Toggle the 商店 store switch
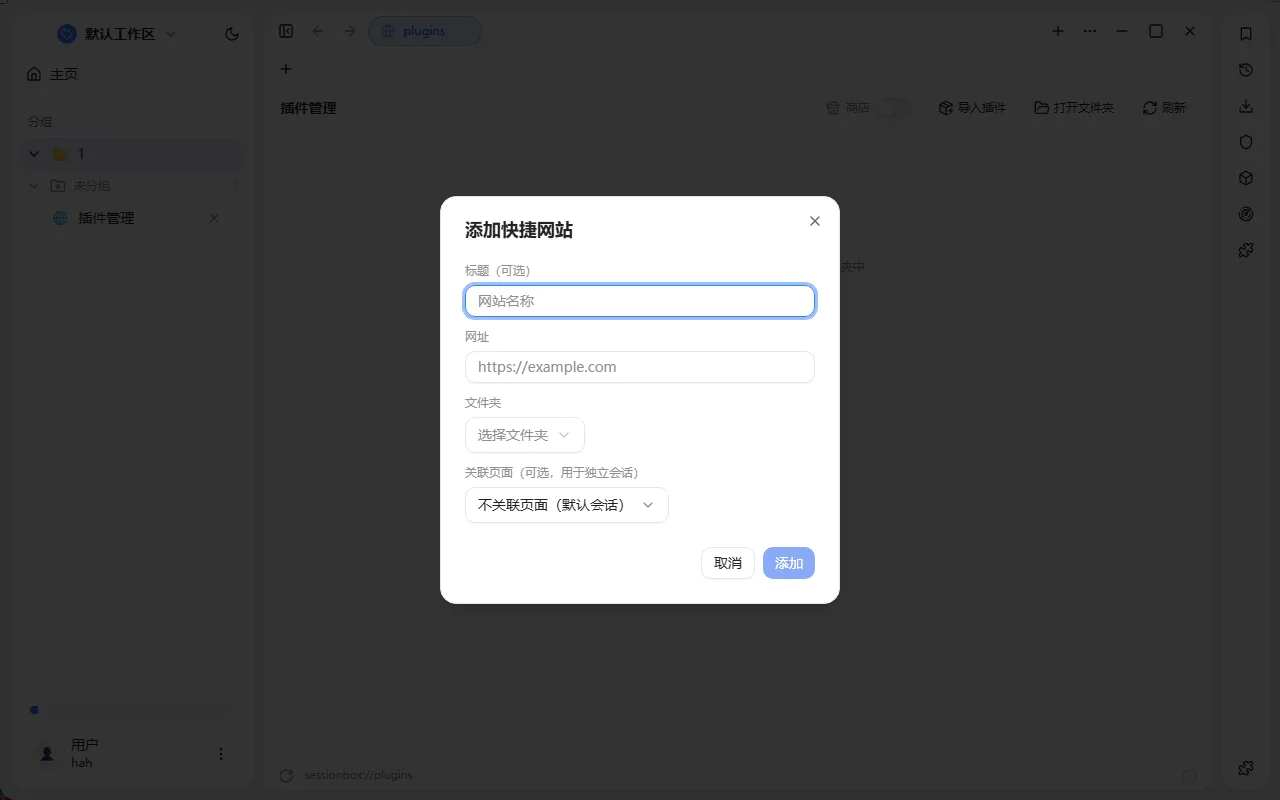Screen dimensions: 1280x800 tap(894, 108)
